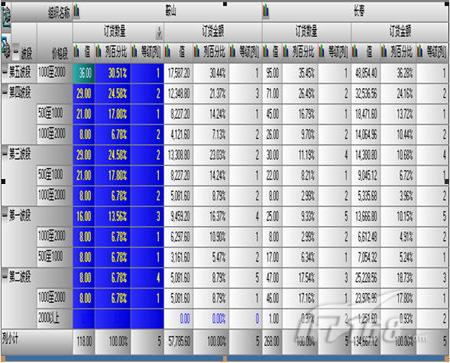
Task: Click chart icon on 鞍山 订货数量 值 column
Action: (76, 52)
